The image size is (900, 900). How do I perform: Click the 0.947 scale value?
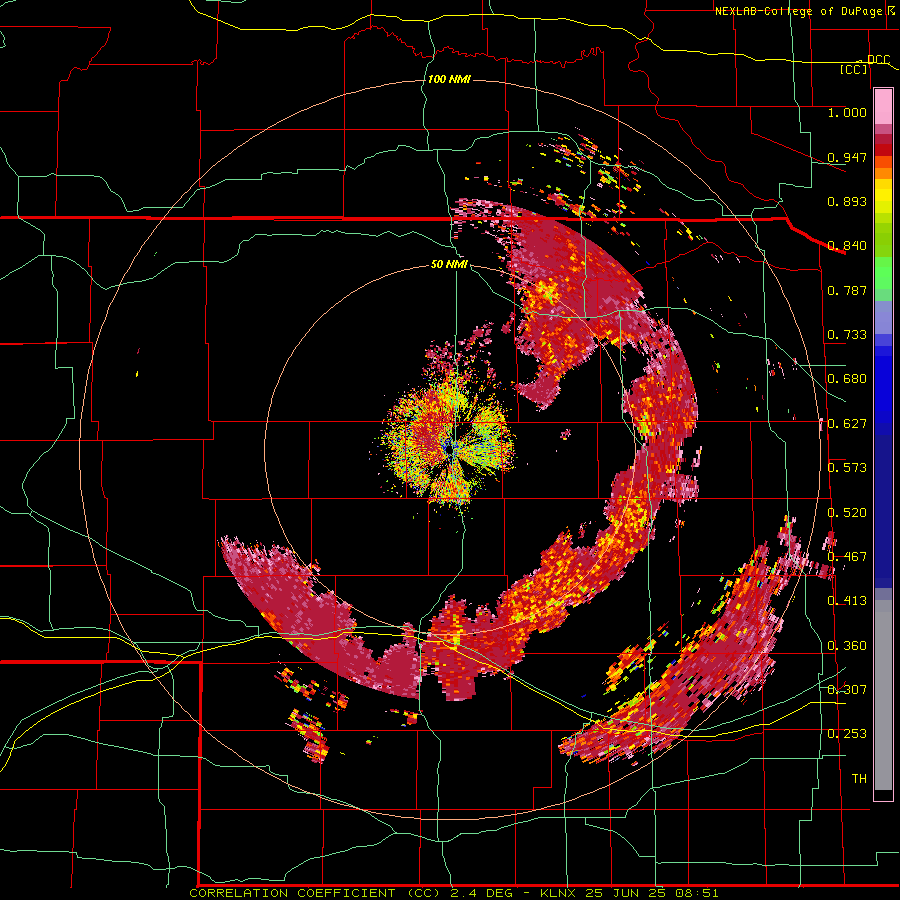click(x=847, y=157)
